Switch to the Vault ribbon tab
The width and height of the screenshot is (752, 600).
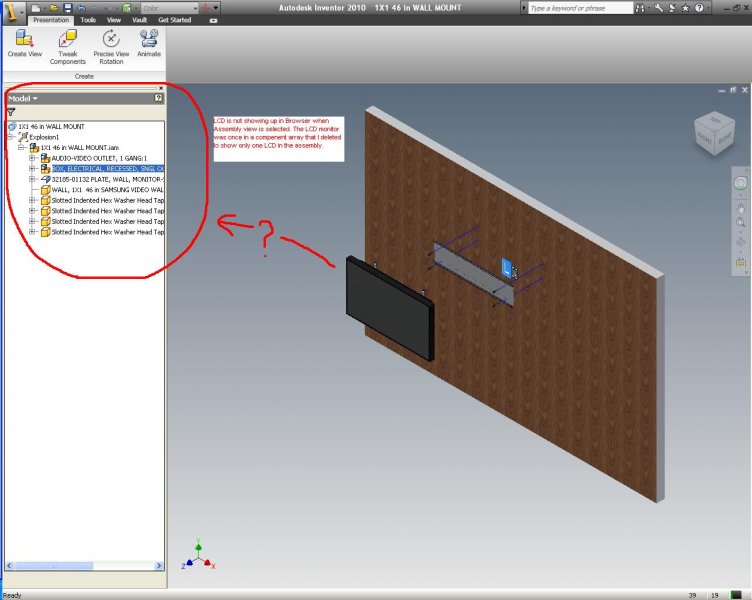click(139, 20)
